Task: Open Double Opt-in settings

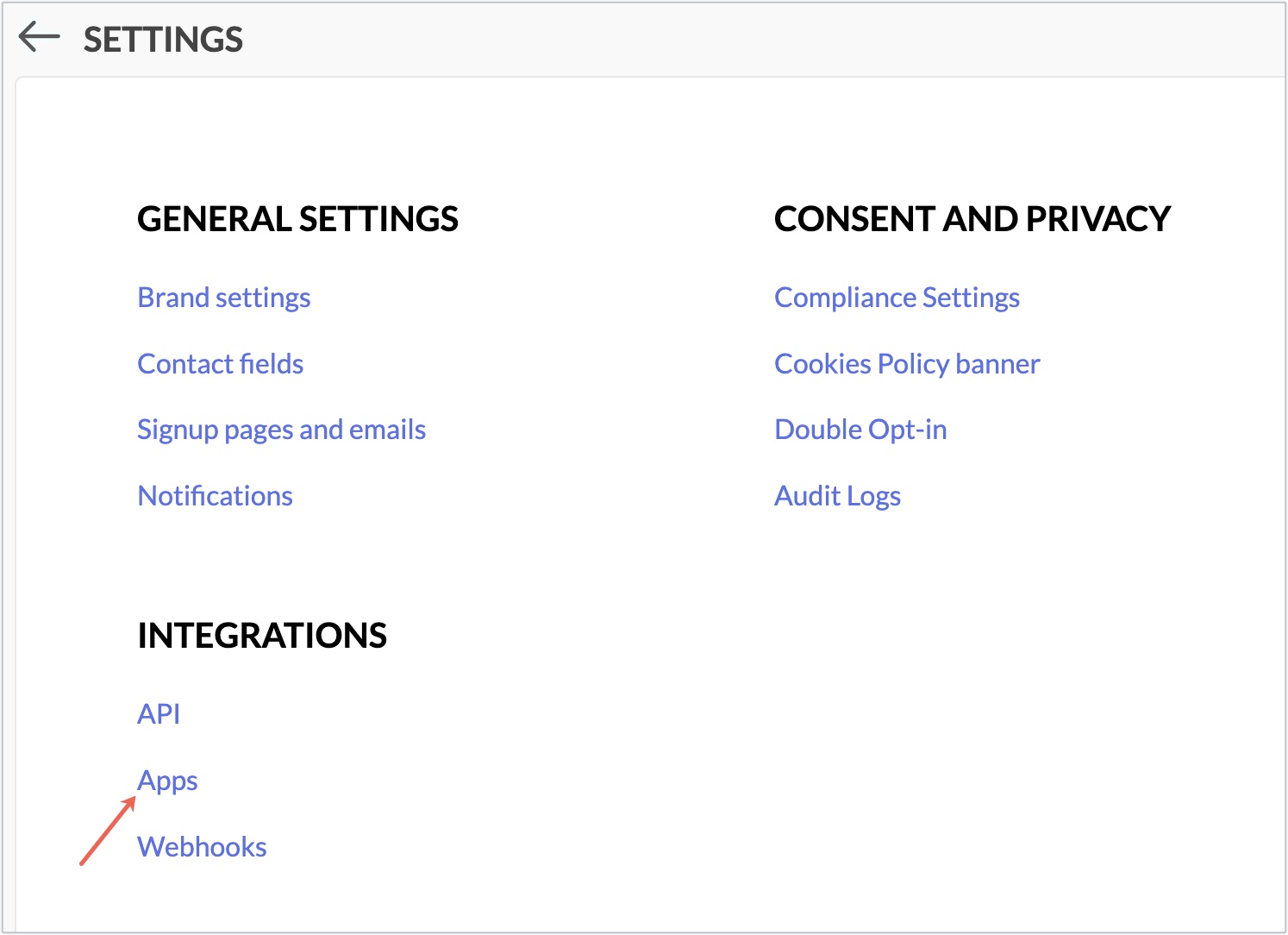Action: point(860,429)
